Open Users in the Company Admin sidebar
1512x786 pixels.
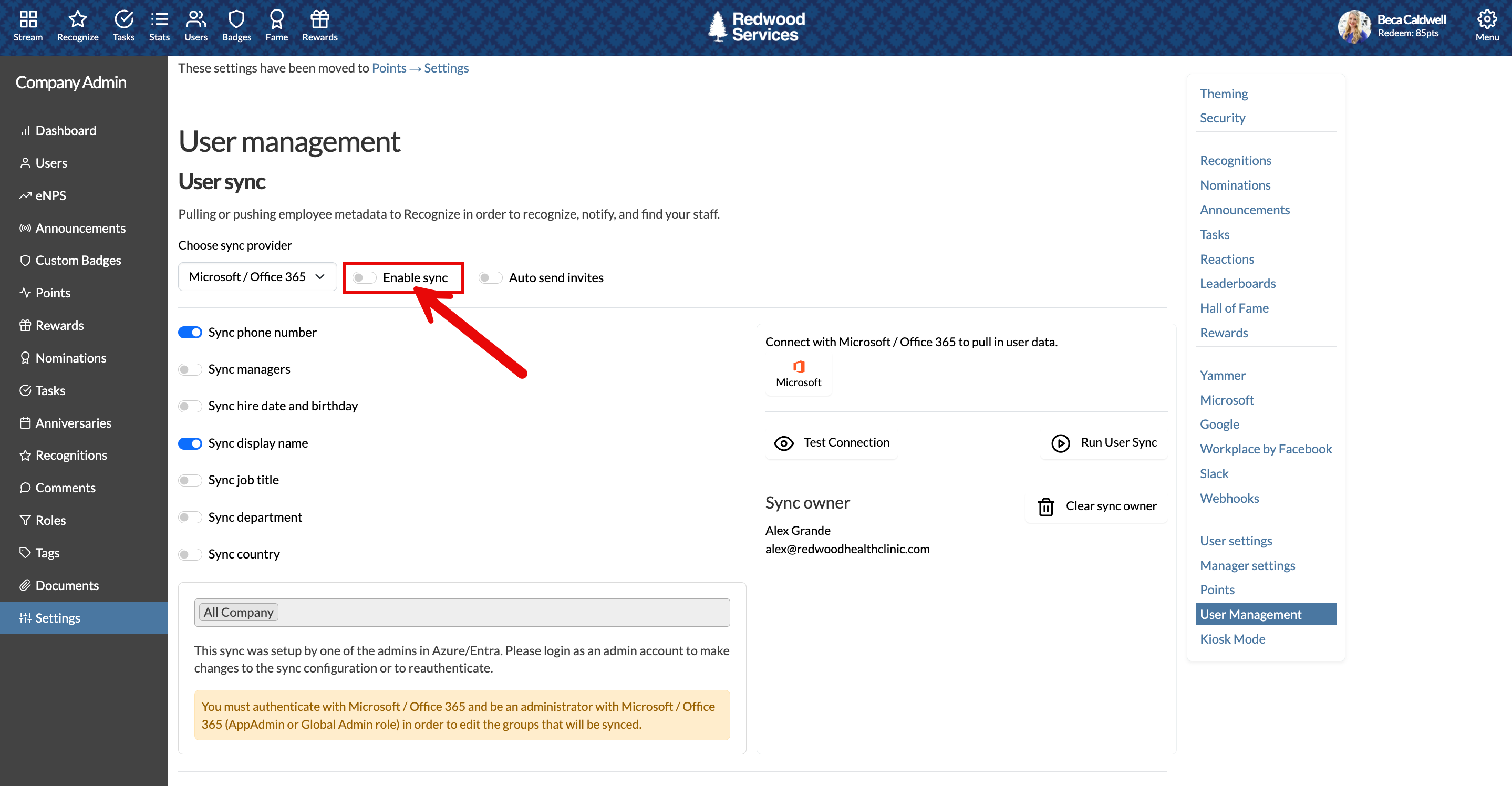pos(51,162)
